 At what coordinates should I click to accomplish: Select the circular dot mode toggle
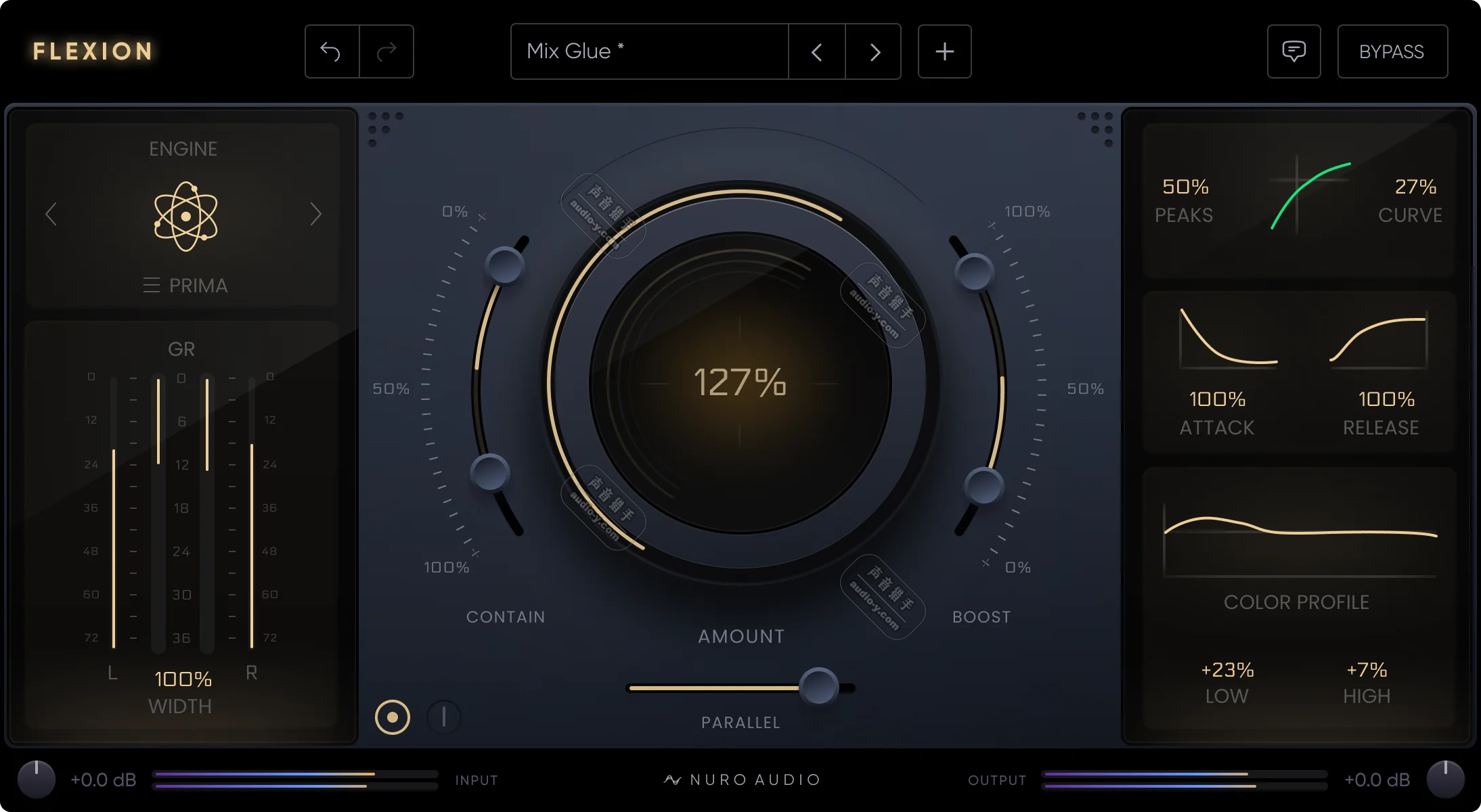pos(393,717)
